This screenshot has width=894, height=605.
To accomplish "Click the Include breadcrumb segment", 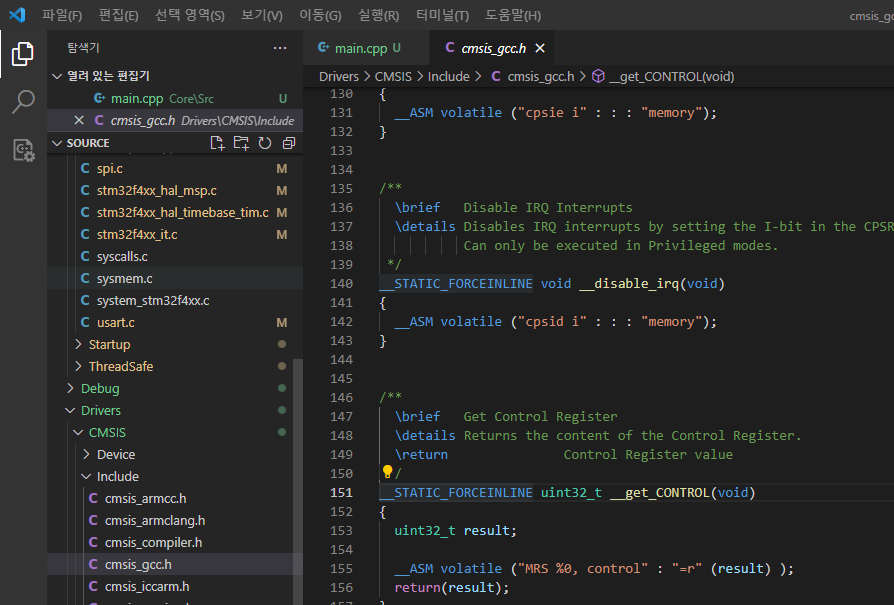I will [x=448, y=76].
